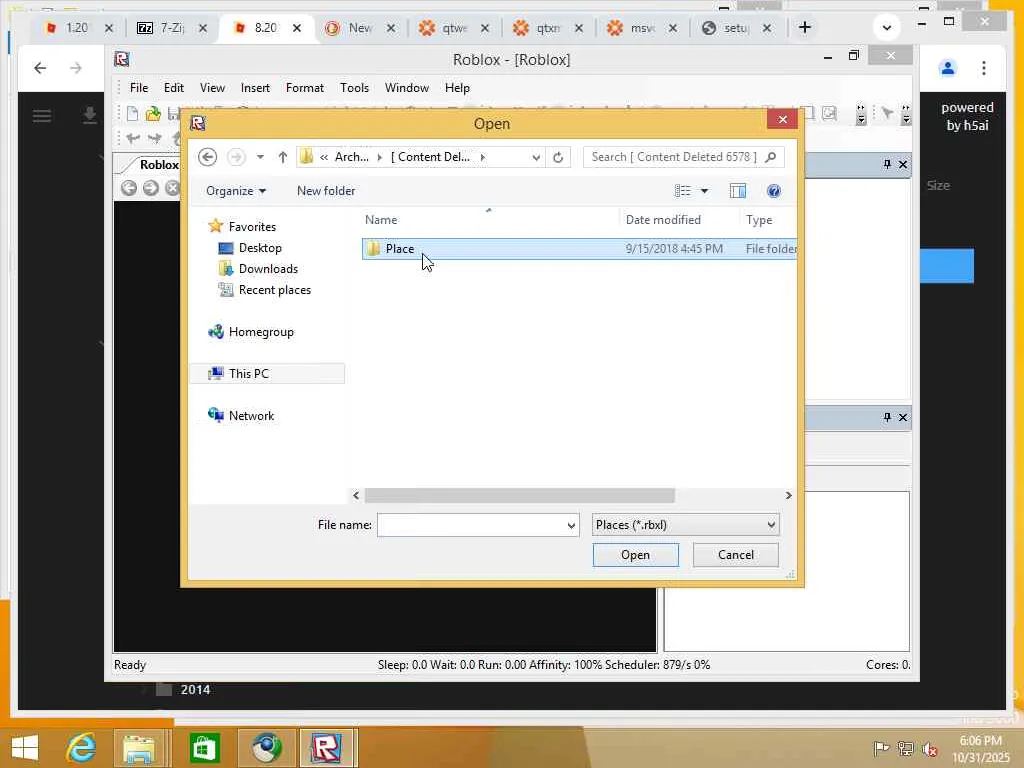Toggle the preview pane icon
The width and height of the screenshot is (1024, 768).
(737, 191)
